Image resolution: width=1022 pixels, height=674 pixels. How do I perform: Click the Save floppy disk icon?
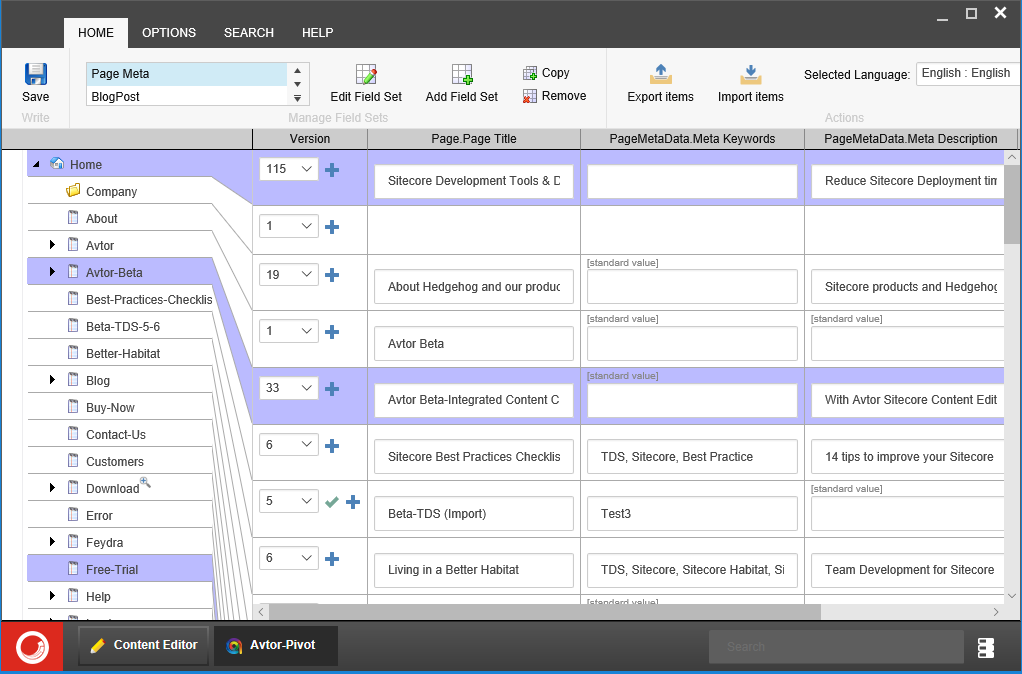tap(35, 74)
